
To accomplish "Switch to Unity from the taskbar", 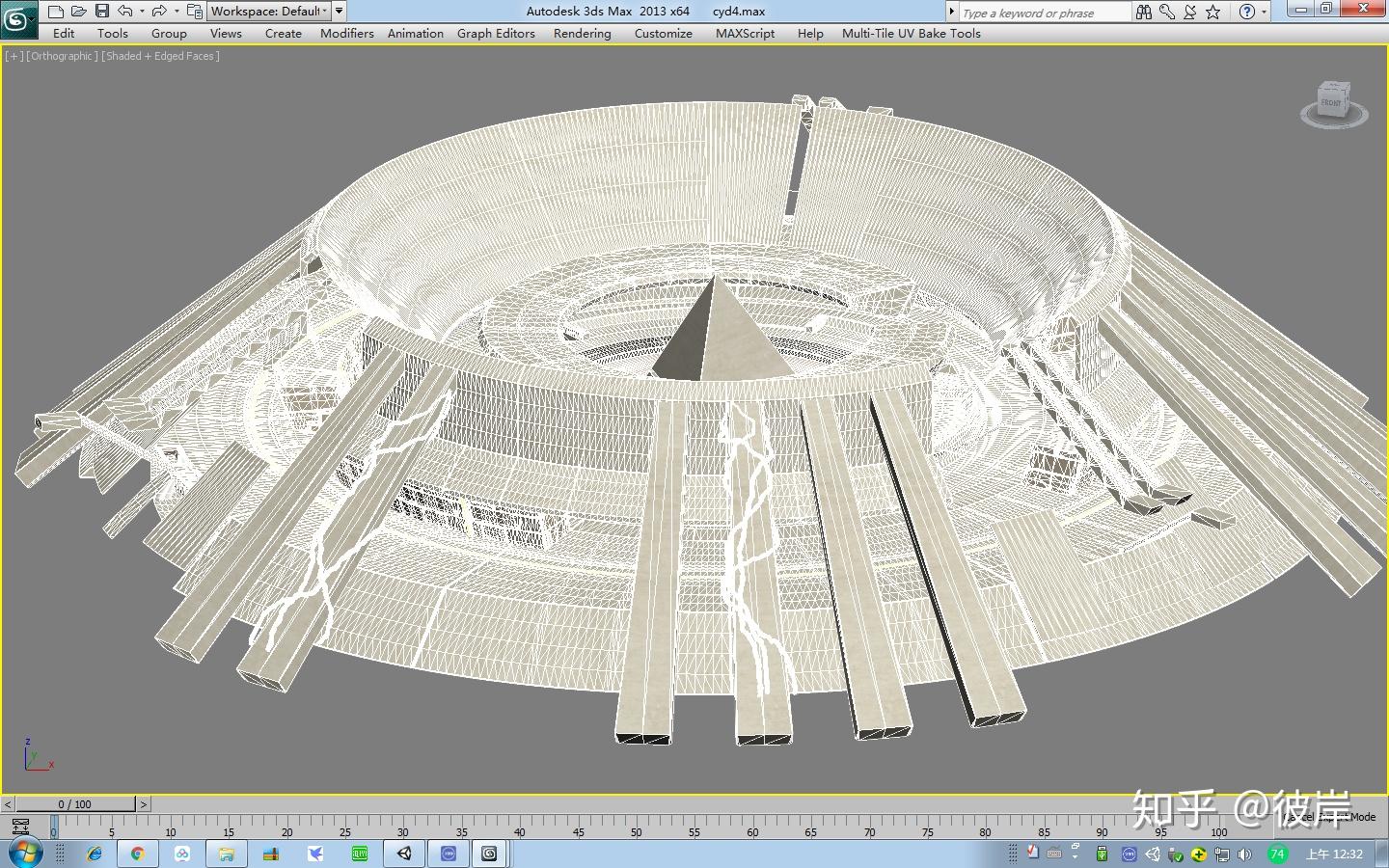I will (404, 854).
